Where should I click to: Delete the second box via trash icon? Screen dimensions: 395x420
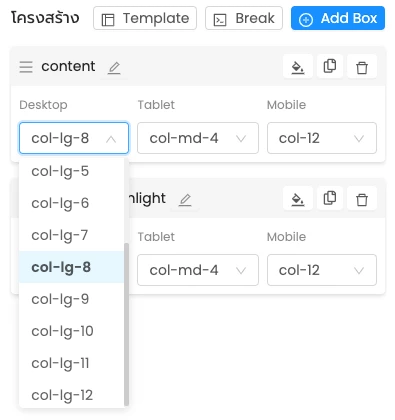pos(362,199)
